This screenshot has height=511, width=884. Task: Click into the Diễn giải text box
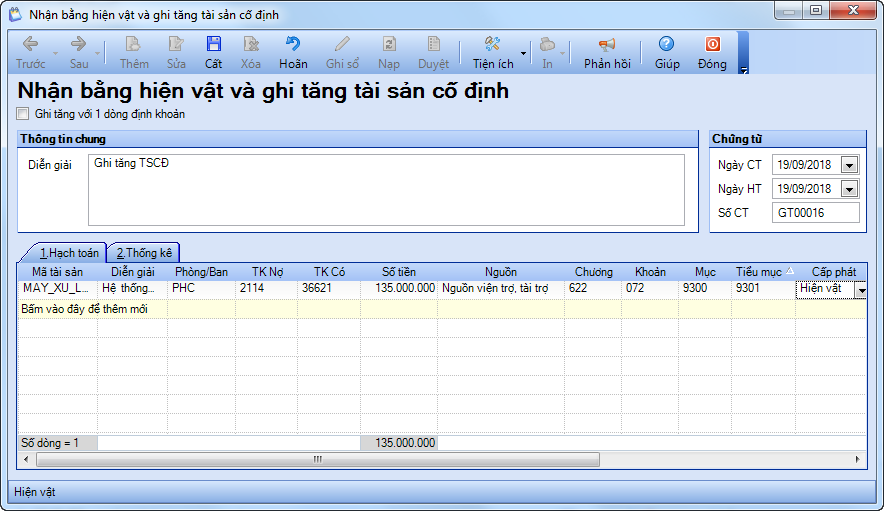[x=386, y=190]
